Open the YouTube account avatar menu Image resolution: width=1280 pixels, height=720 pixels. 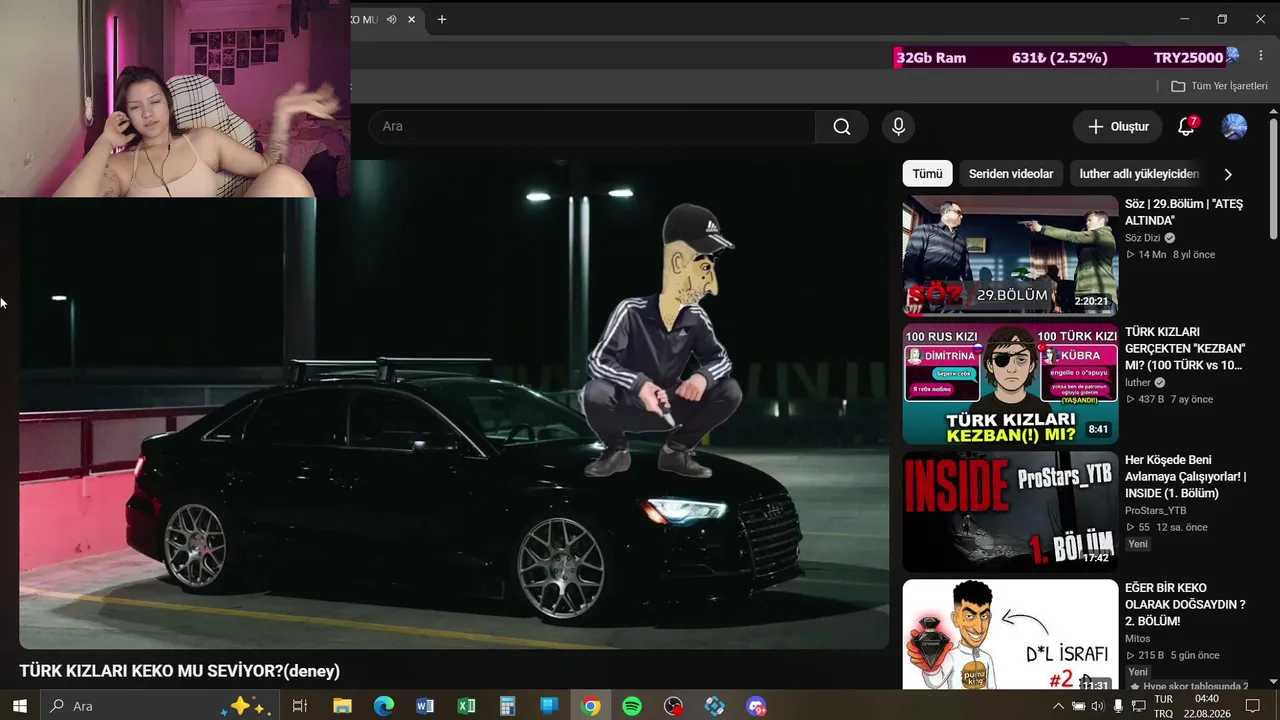tap(1234, 127)
